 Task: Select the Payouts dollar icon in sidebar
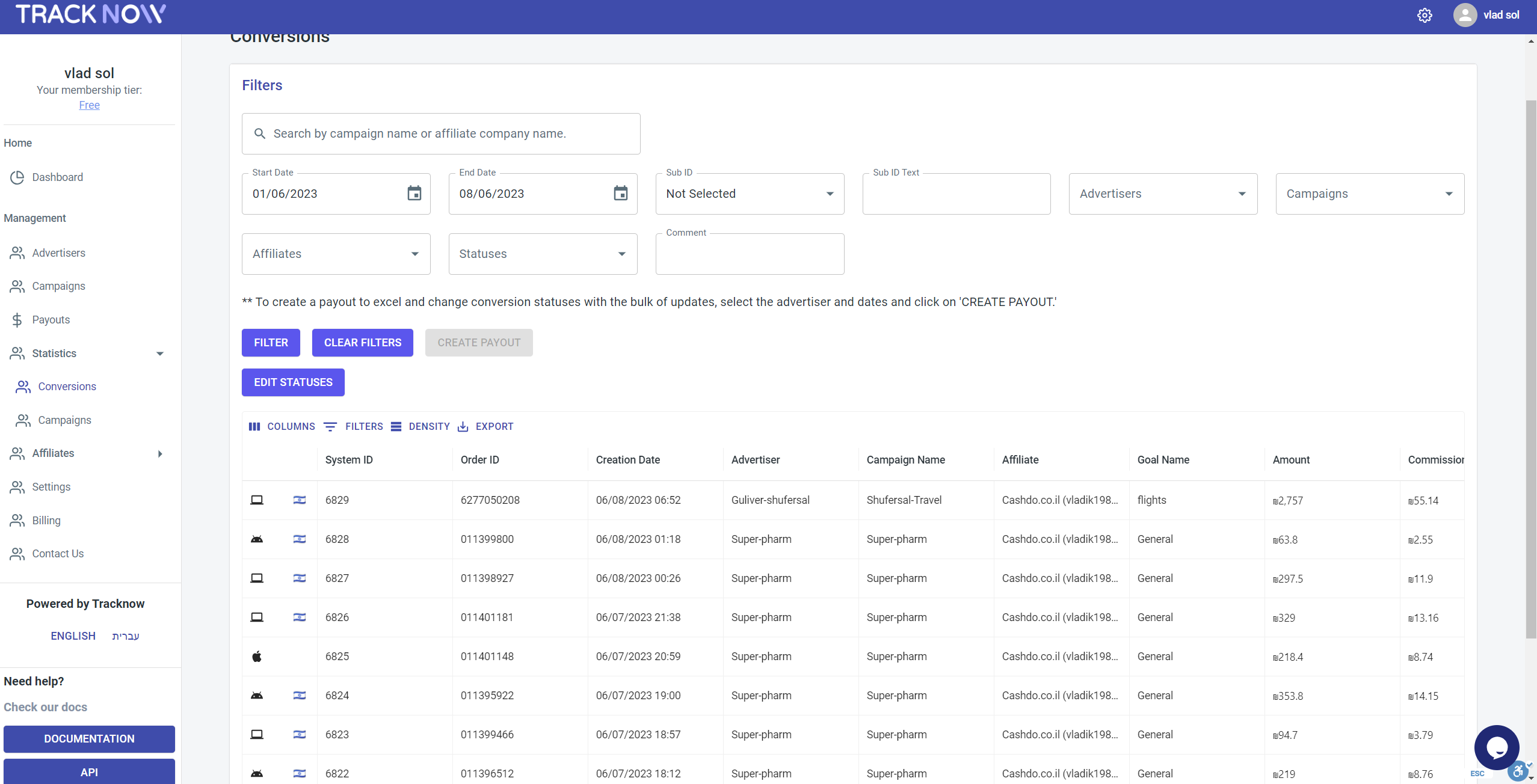17,319
